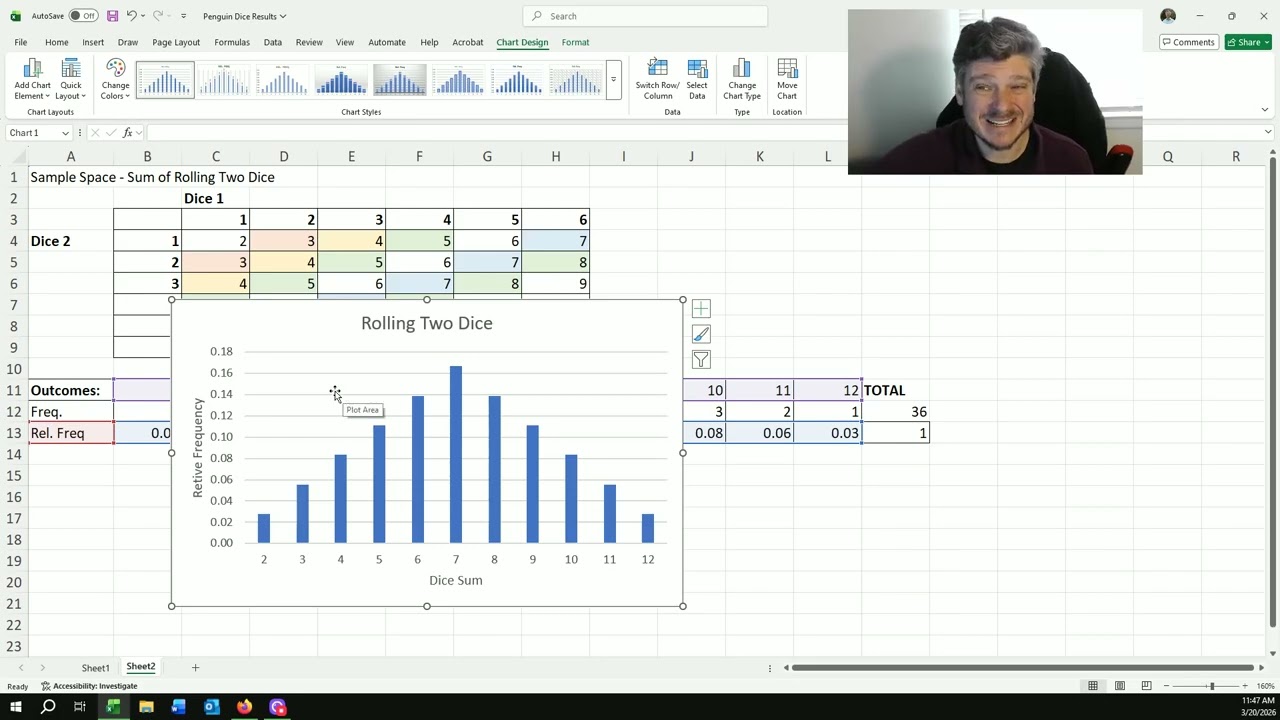Select the fifth dark-gradient chart style thumbnail
Viewport: 1280px width, 720px height.
[x=400, y=80]
